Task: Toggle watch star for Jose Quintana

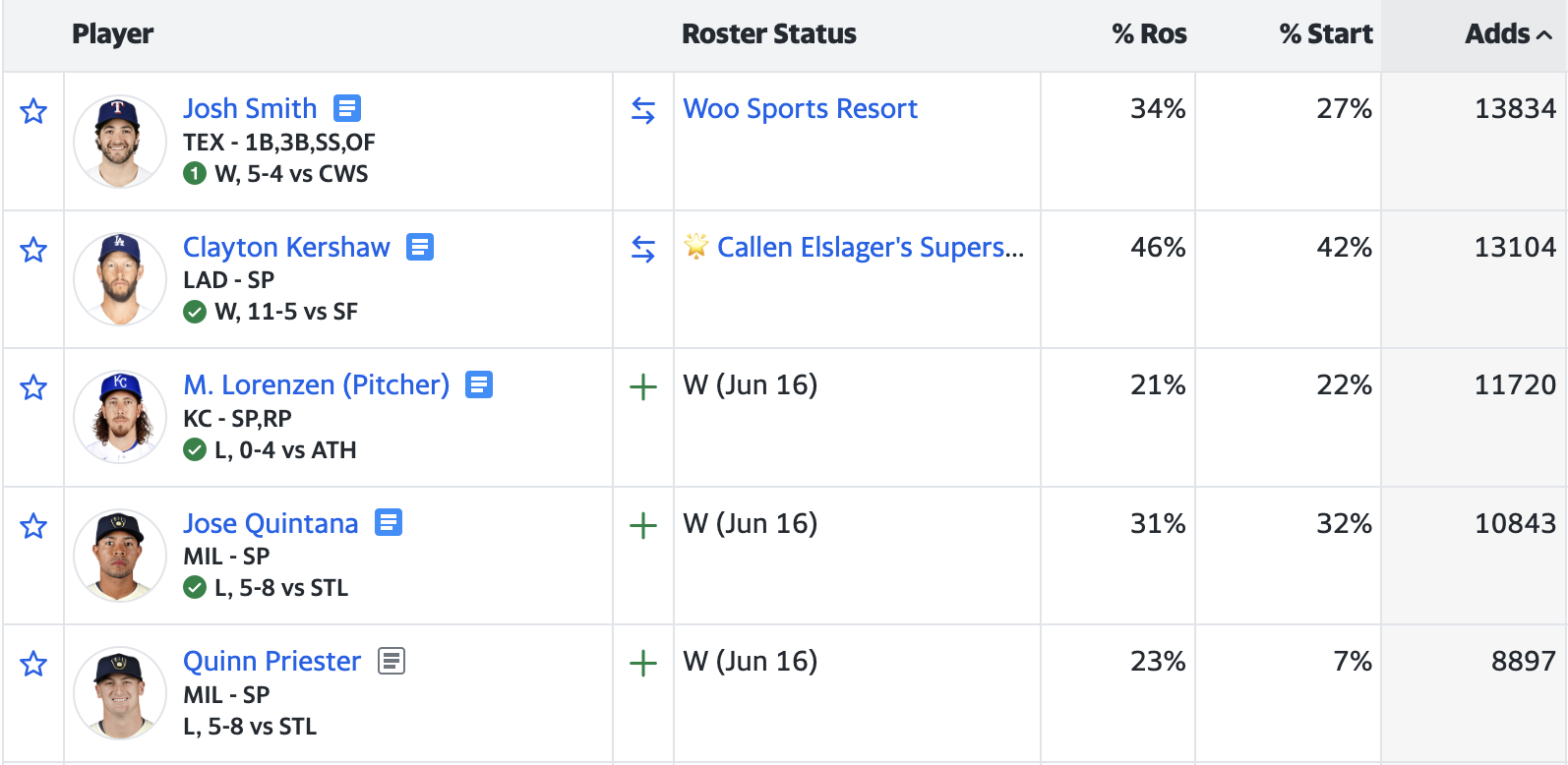Action: click(x=33, y=526)
